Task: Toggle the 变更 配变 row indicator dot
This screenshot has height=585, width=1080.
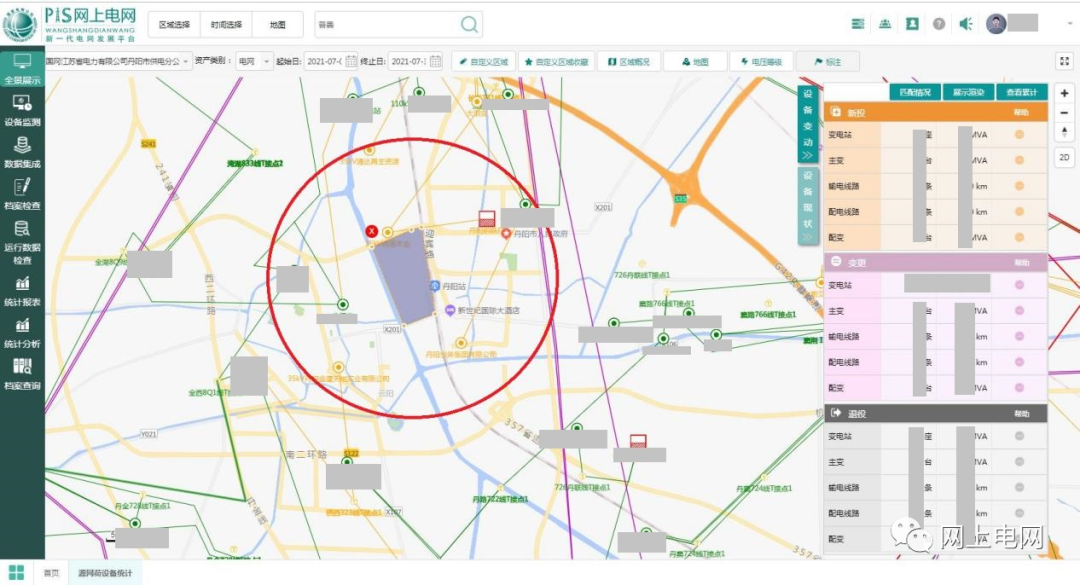Action: point(1019,388)
